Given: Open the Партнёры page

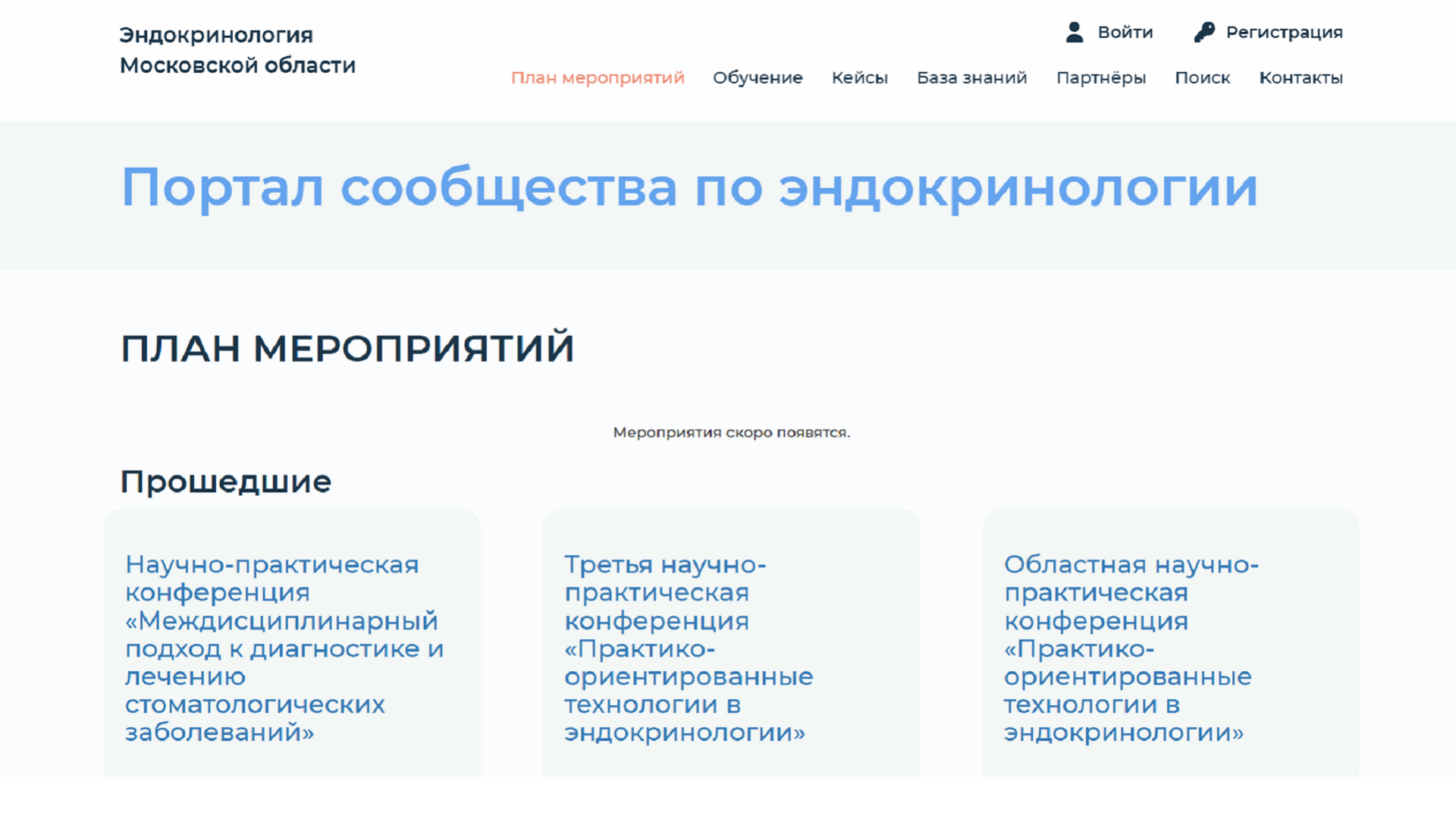Looking at the screenshot, I should coord(1100,77).
